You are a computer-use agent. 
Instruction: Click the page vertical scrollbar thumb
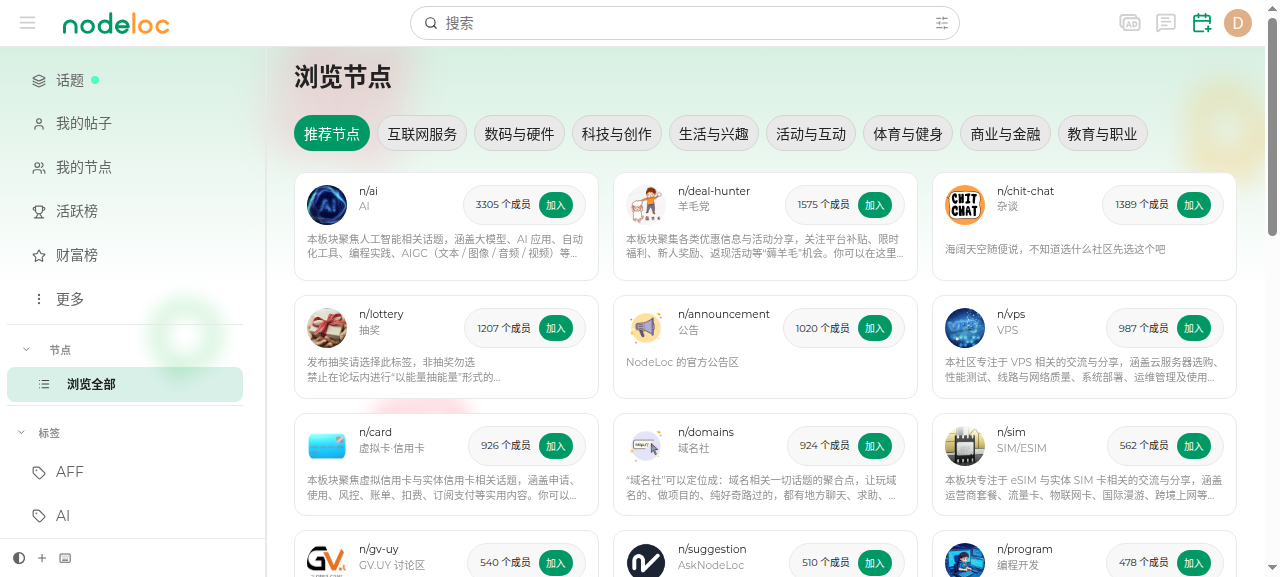coord(1273,125)
